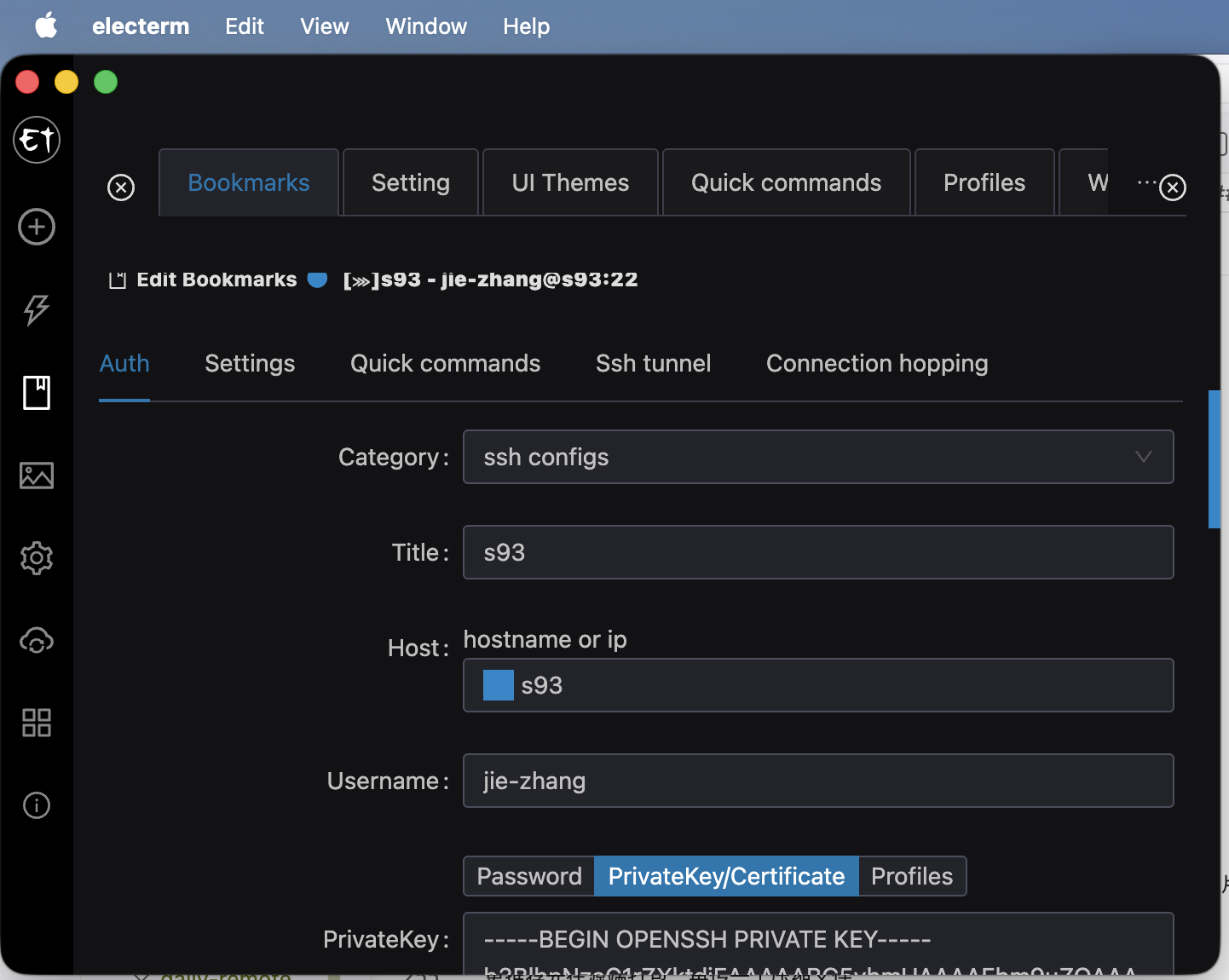Show more tabs via the ellipsis icon
The image size is (1229, 980).
pos(1146,182)
